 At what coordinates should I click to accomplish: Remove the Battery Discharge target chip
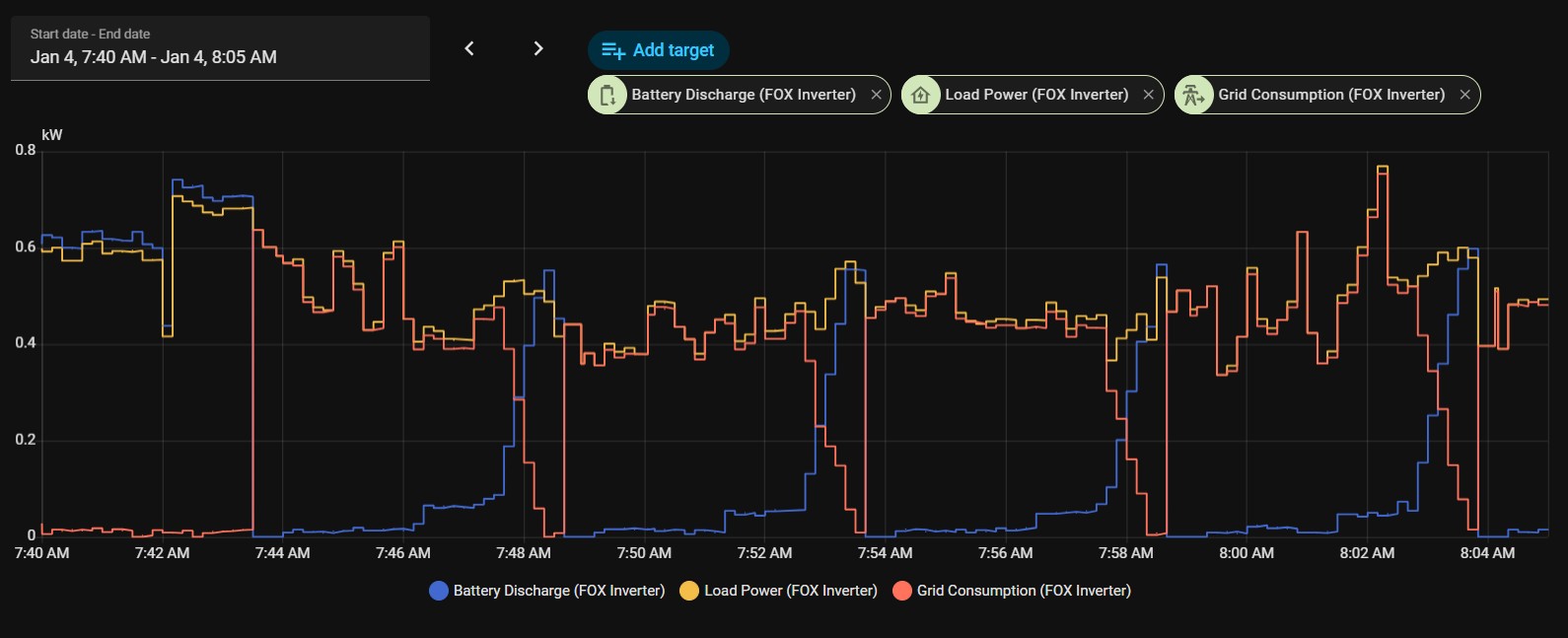coord(876,95)
